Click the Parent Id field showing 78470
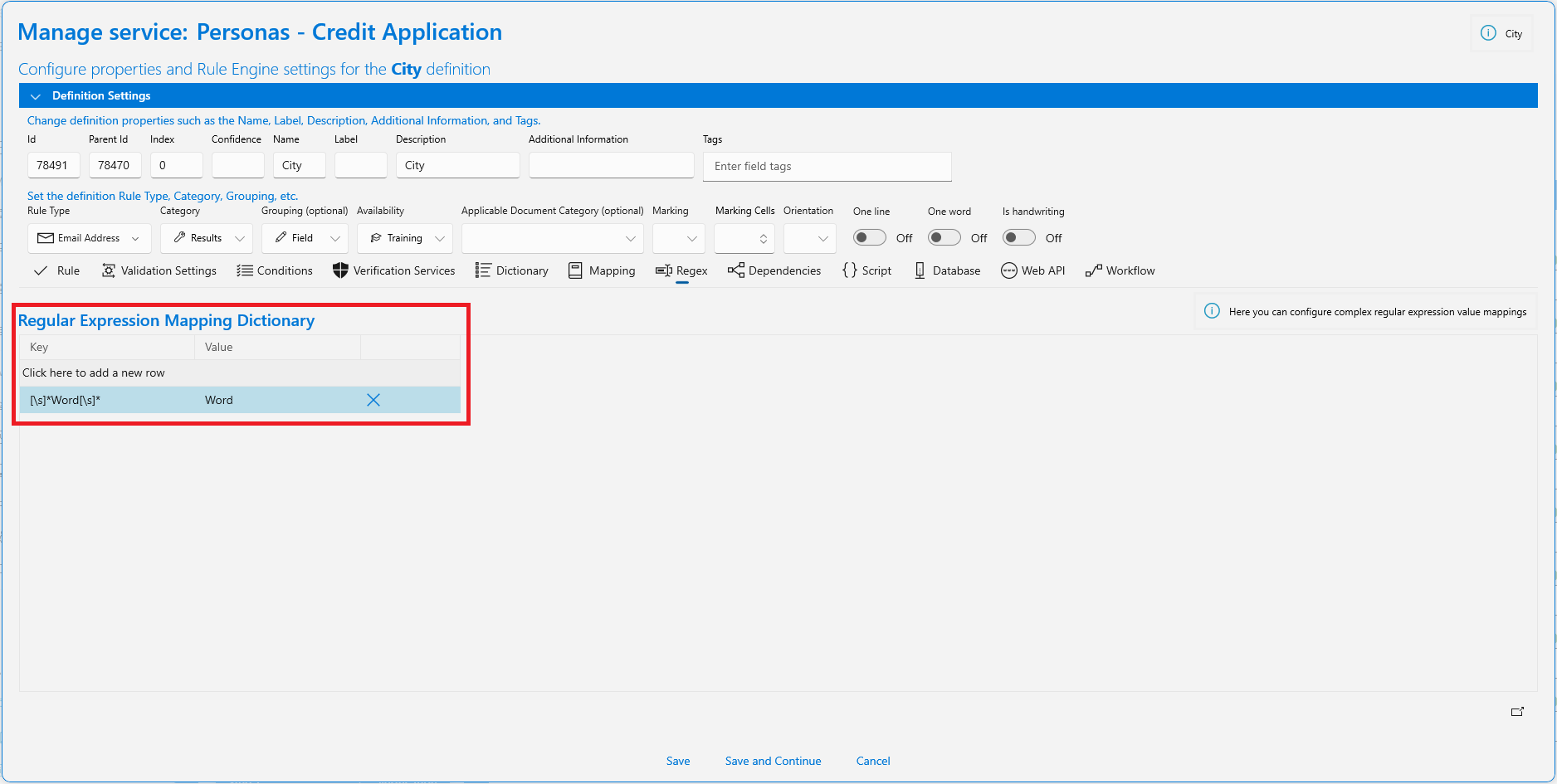This screenshot has width=1557, height=784. coord(115,165)
